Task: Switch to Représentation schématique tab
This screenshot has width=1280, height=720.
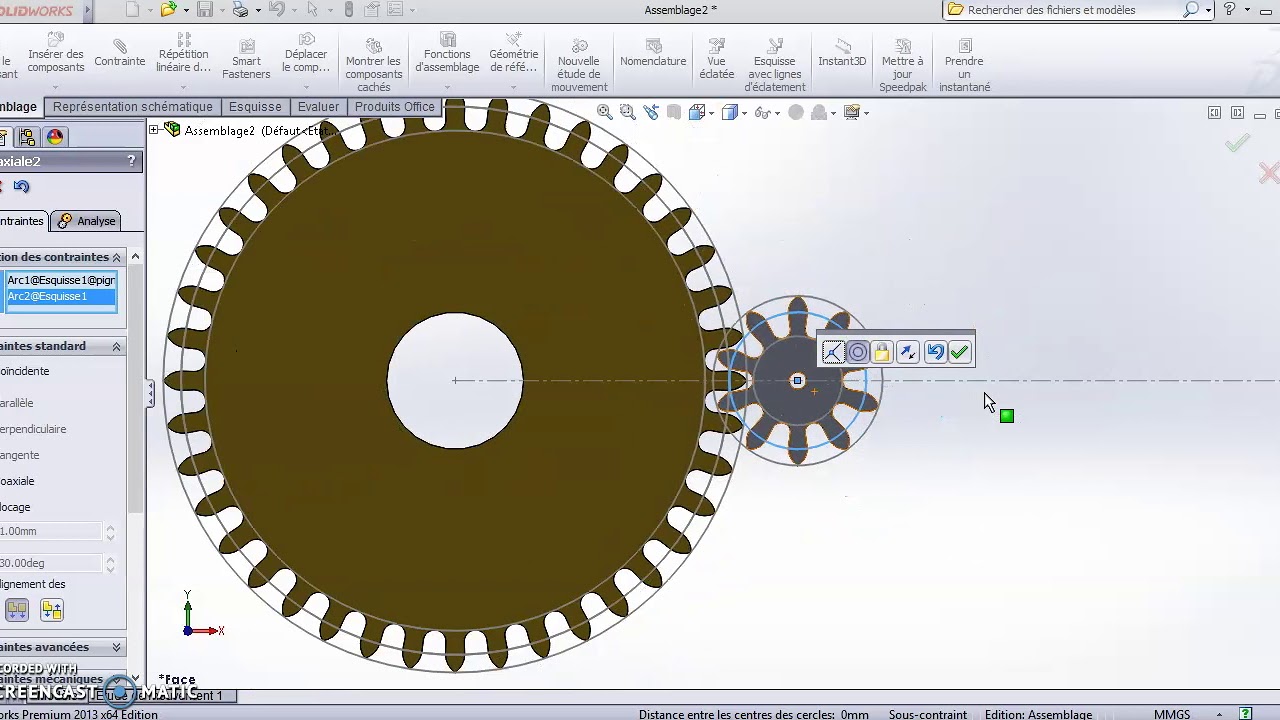Action: click(x=133, y=107)
